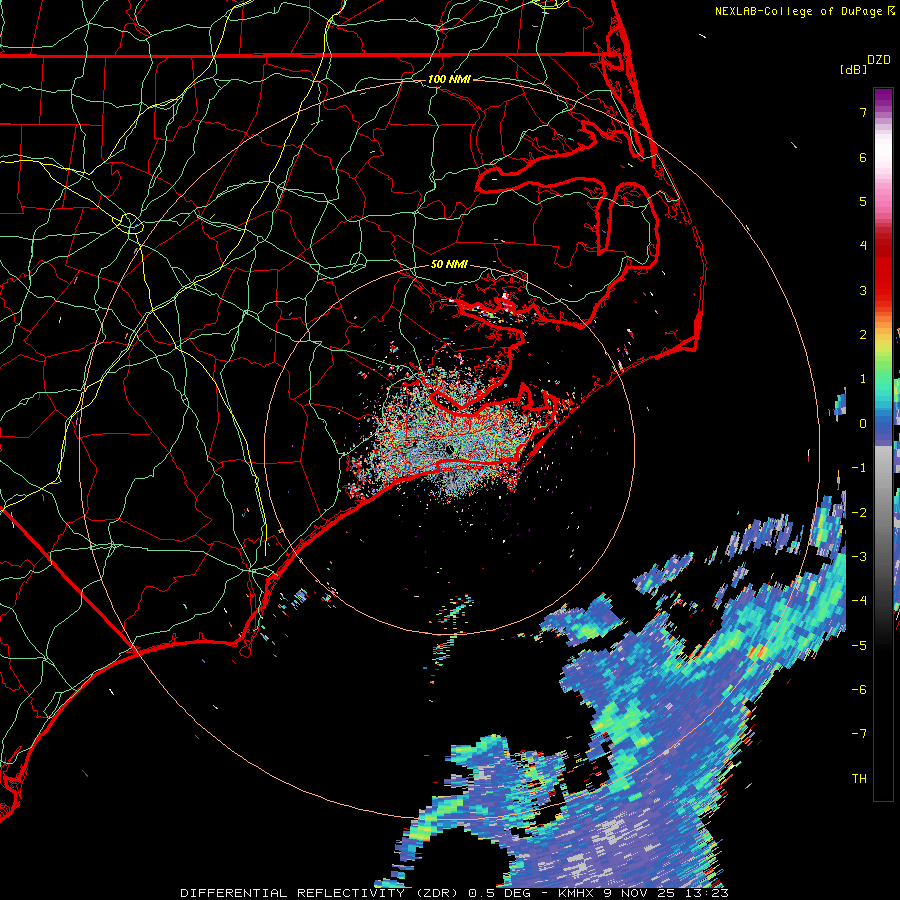Click the 1 value on color scale

[863, 379]
